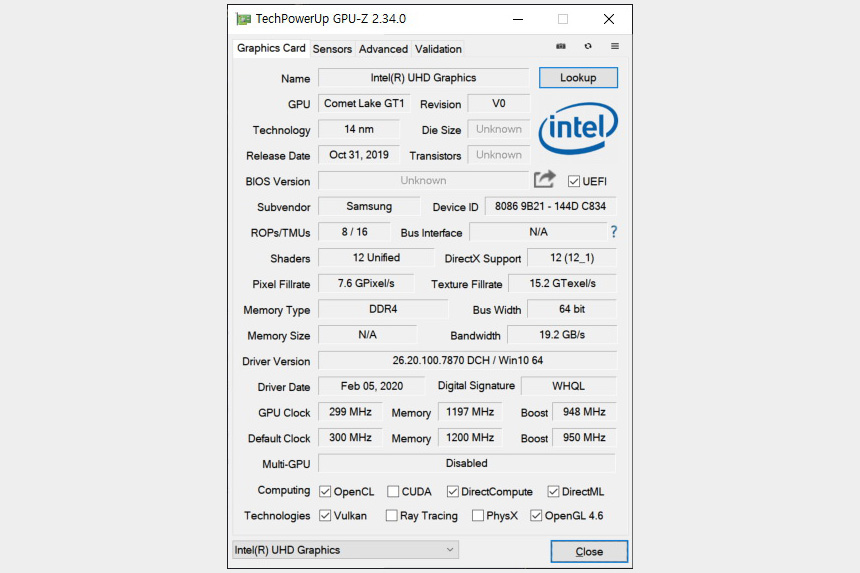
Task: Click the Close button at bottom
Action: (589, 552)
